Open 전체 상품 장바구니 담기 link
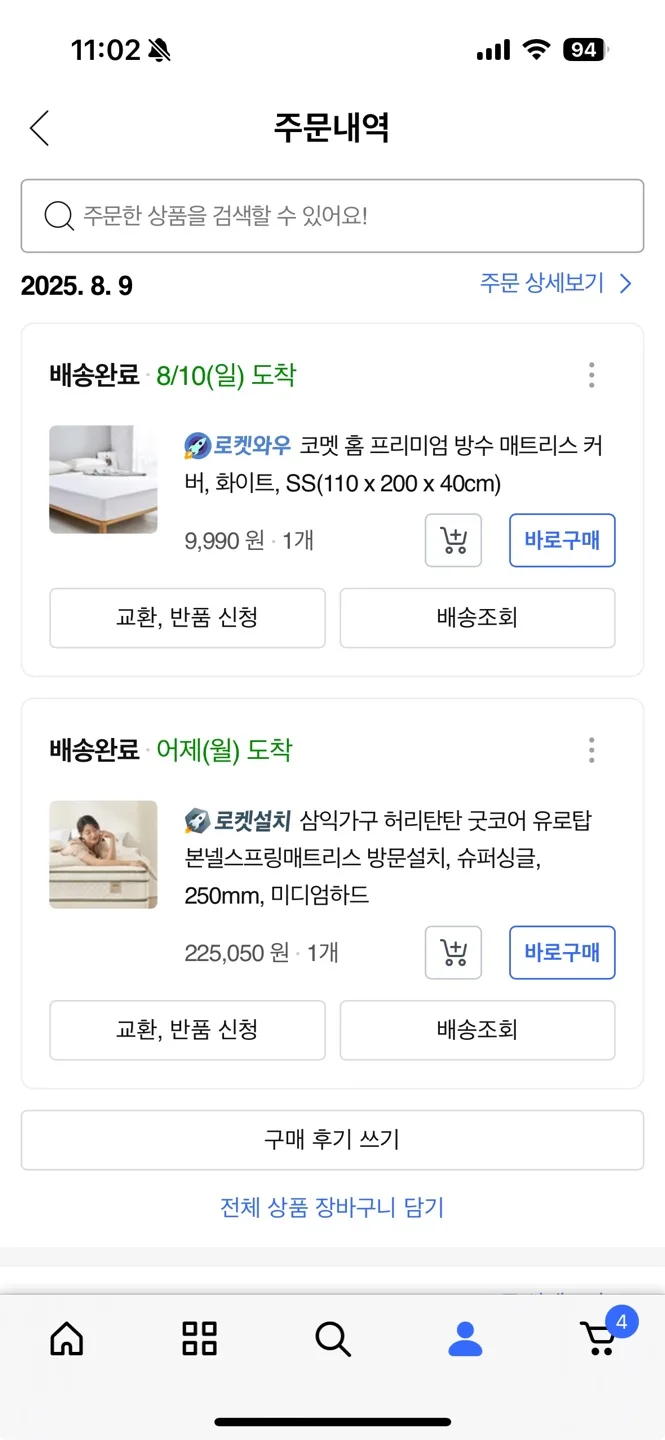 [332, 1208]
